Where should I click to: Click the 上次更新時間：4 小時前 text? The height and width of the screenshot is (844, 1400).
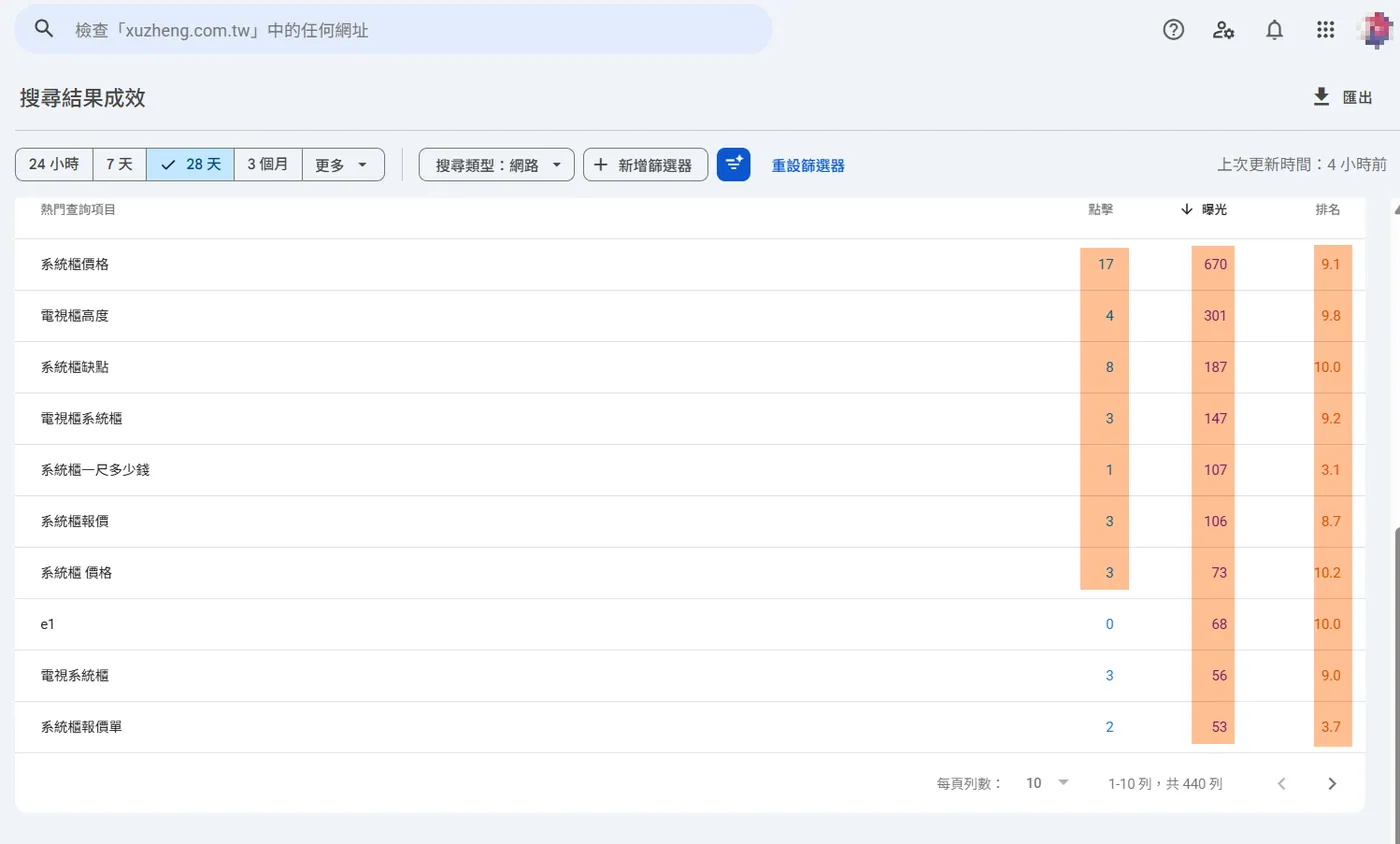coord(1301,165)
